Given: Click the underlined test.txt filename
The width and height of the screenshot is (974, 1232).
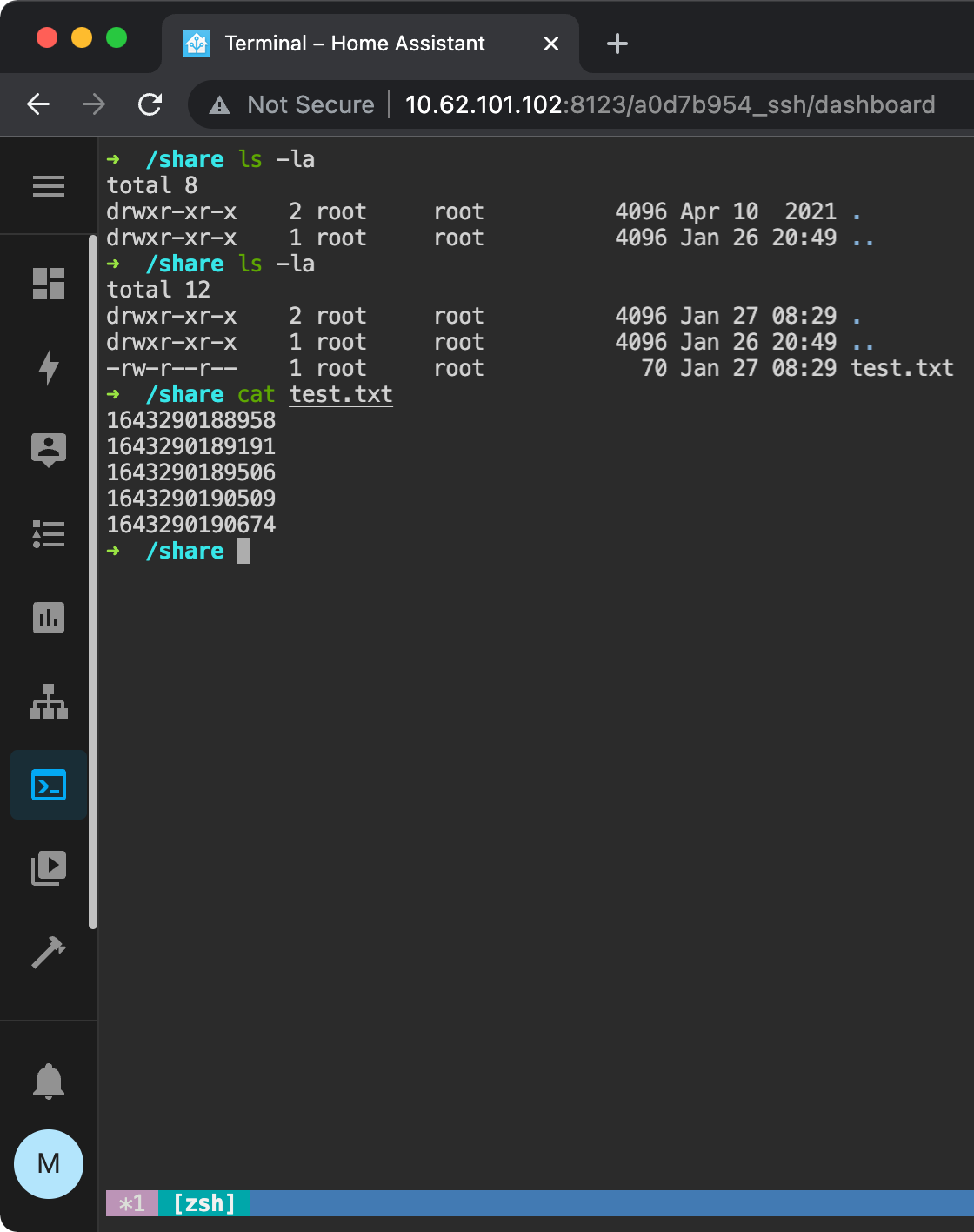Looking at the screenshot, I should pyautogui.click(x=340, y=394).
